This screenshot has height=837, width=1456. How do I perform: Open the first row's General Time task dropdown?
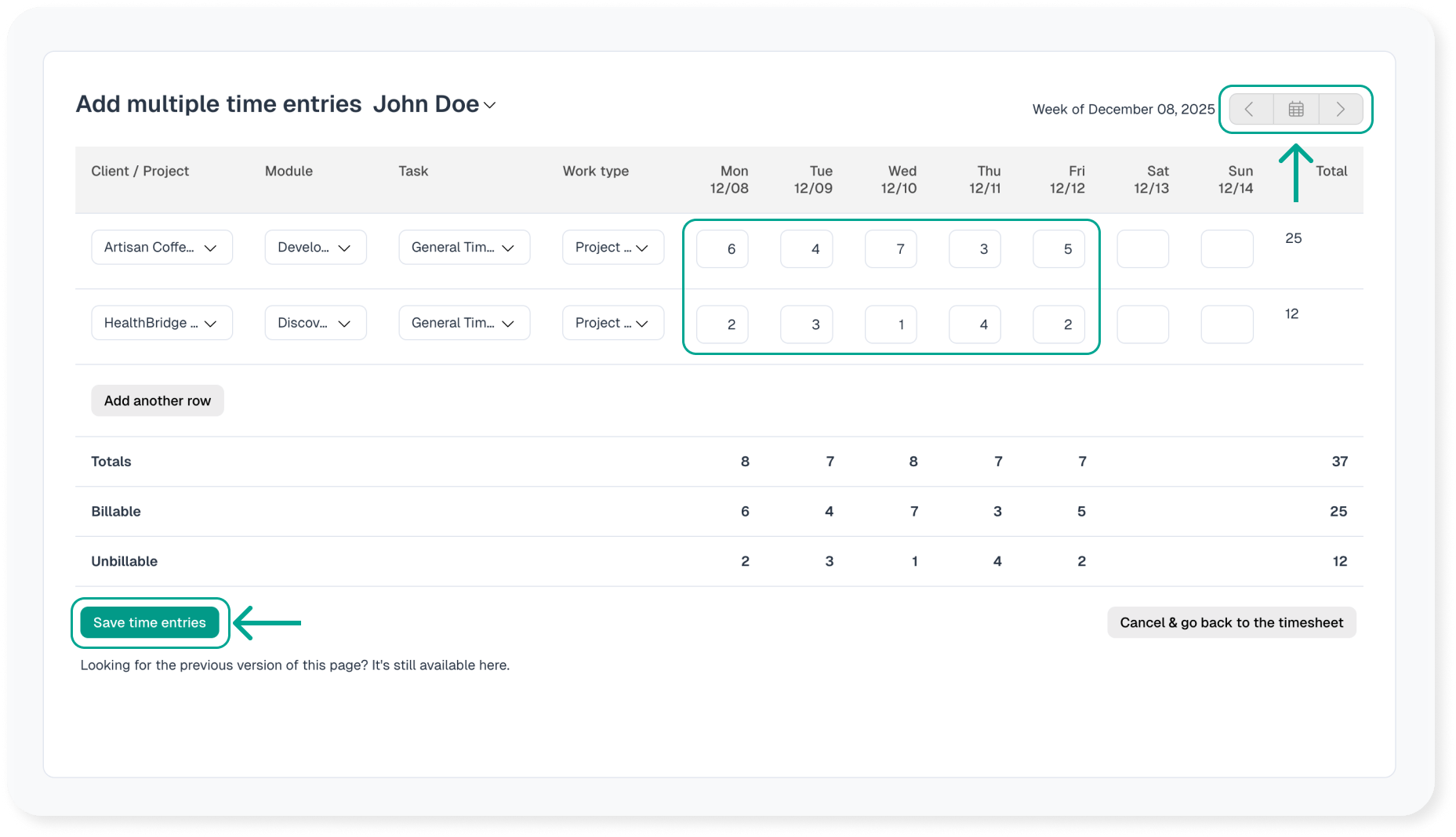point(463,248)
